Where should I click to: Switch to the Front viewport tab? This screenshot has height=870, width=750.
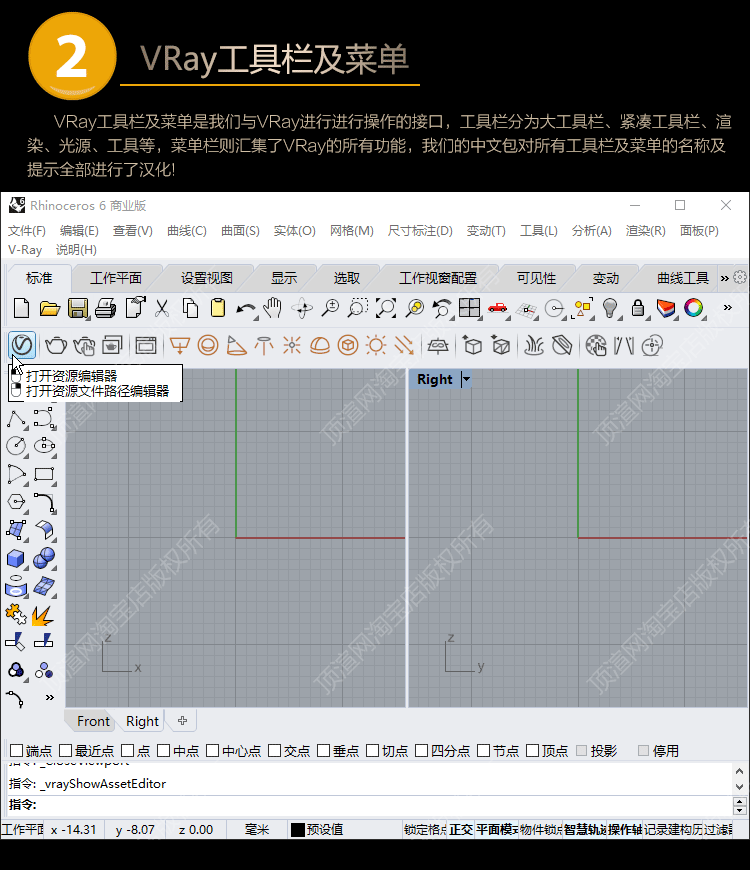tap(93, 721)
